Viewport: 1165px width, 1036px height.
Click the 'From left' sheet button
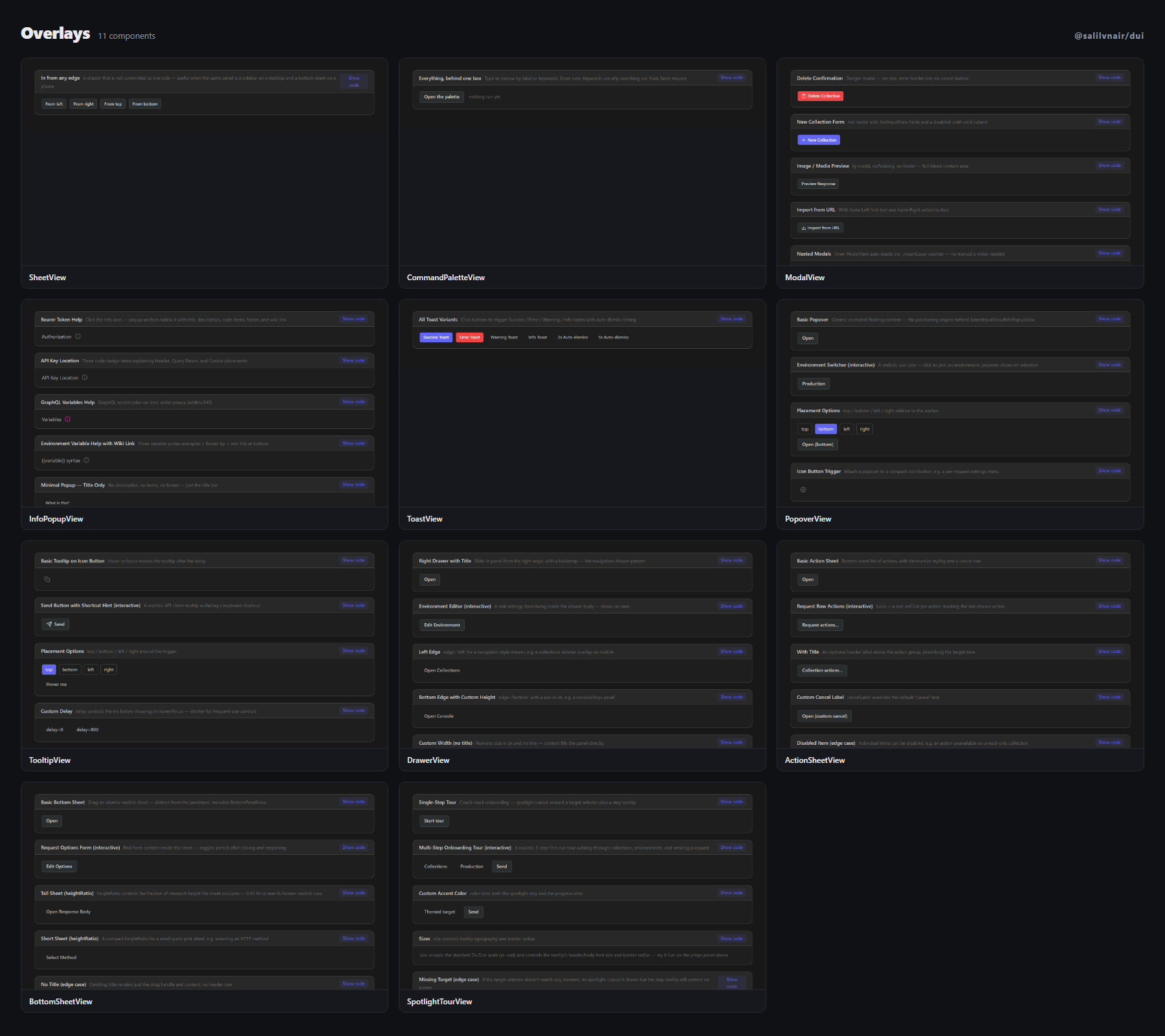point(54,104)
